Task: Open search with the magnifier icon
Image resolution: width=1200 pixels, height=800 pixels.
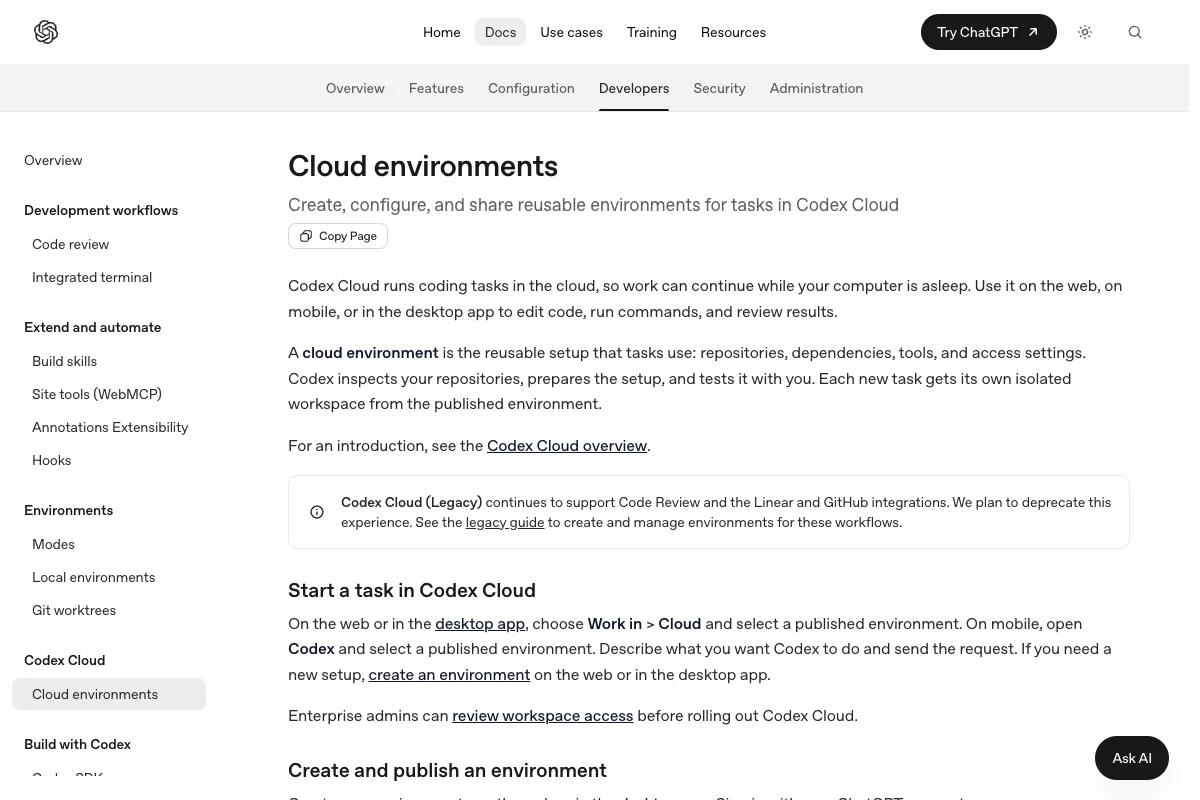Action: [x=1135, y=32]
